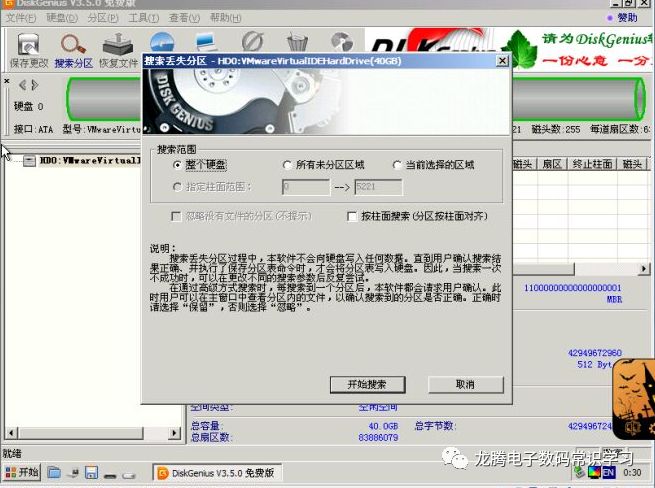Screen dimensions: 655x488
Task: Open the 硬盘(D) menu
Action: (x=62, y=18)
